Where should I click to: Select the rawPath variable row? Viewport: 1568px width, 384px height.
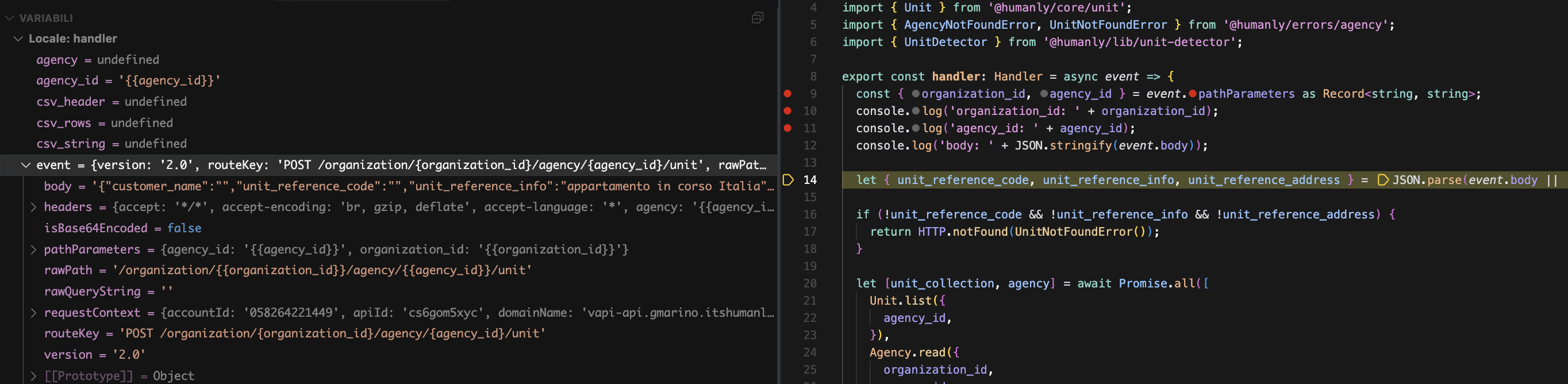click(x=390, y=270)
